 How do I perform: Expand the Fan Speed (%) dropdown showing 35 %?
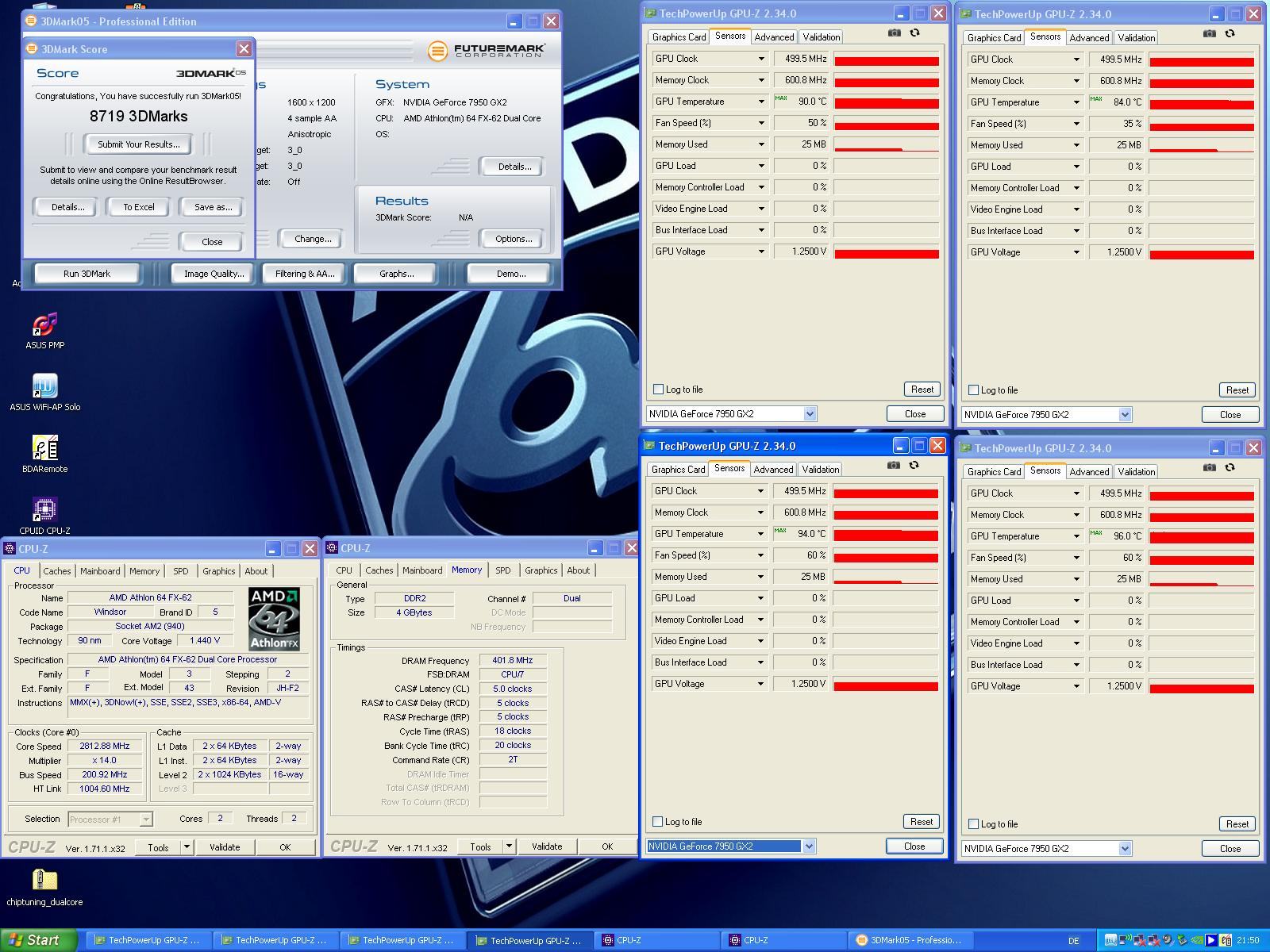tap(1076, 124)
